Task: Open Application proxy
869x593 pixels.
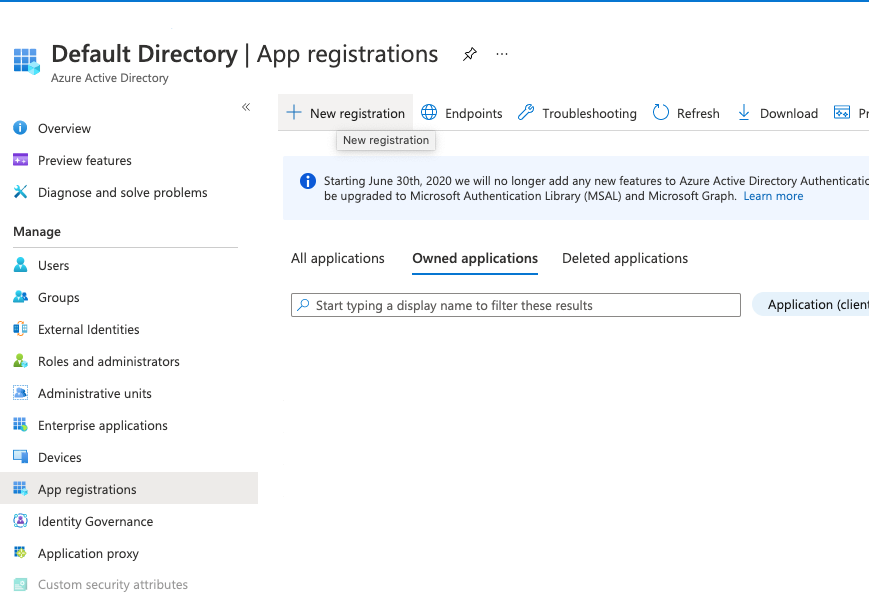Action: click(x=88, y=554)
